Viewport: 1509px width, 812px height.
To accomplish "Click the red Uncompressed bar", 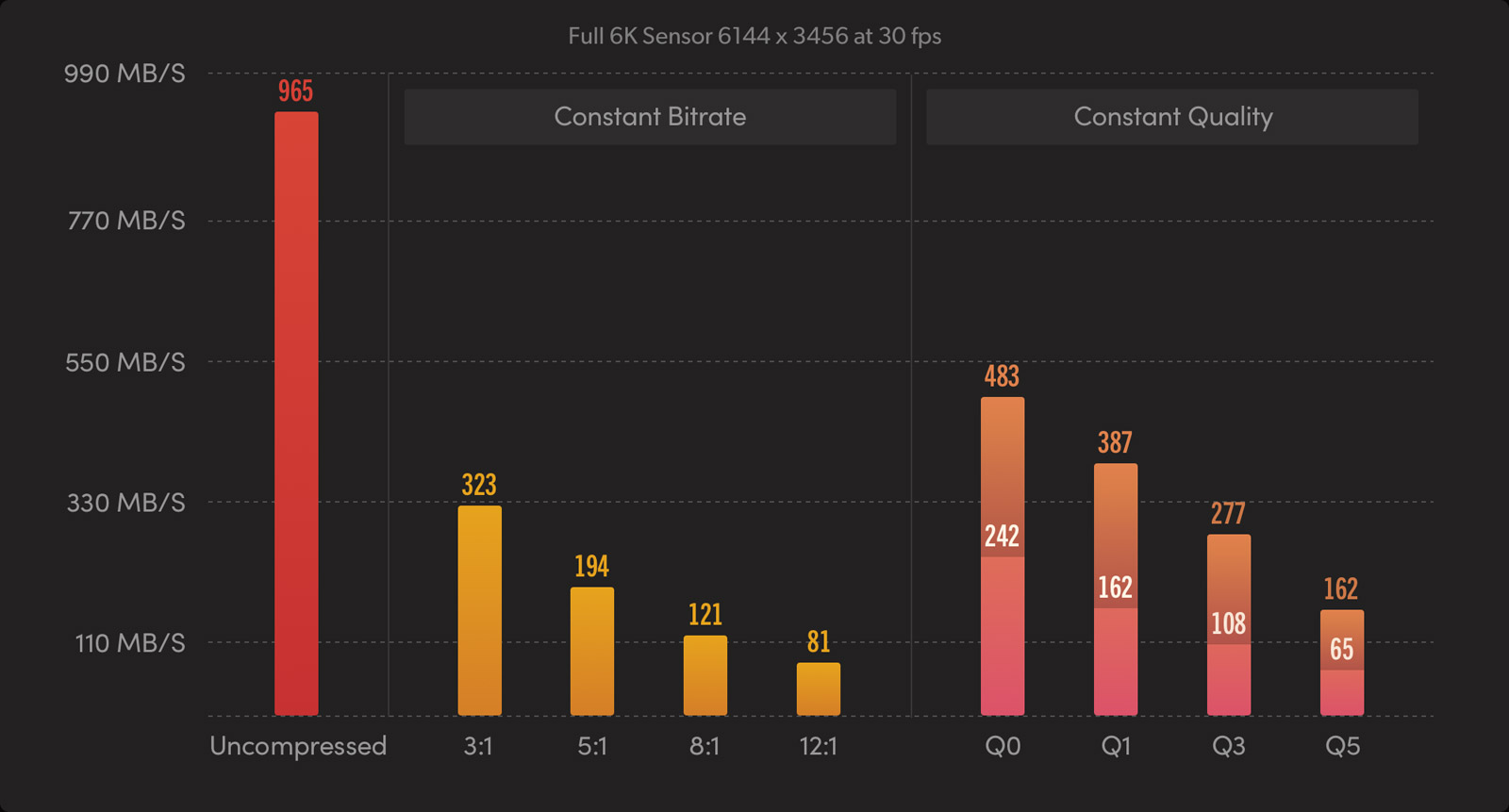I will [296, 413].
